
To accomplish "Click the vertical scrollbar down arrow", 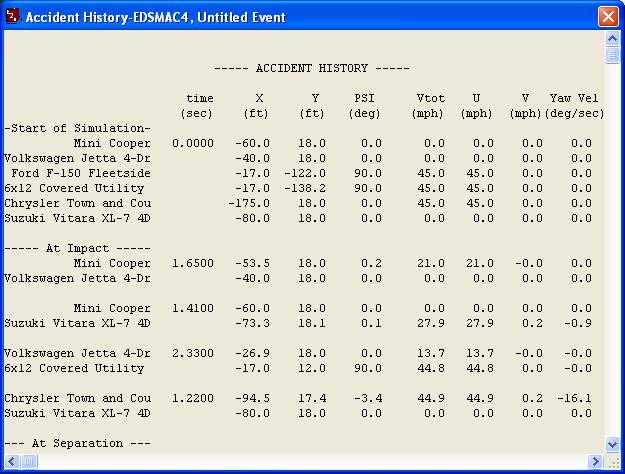I will (x=612, y=444).
